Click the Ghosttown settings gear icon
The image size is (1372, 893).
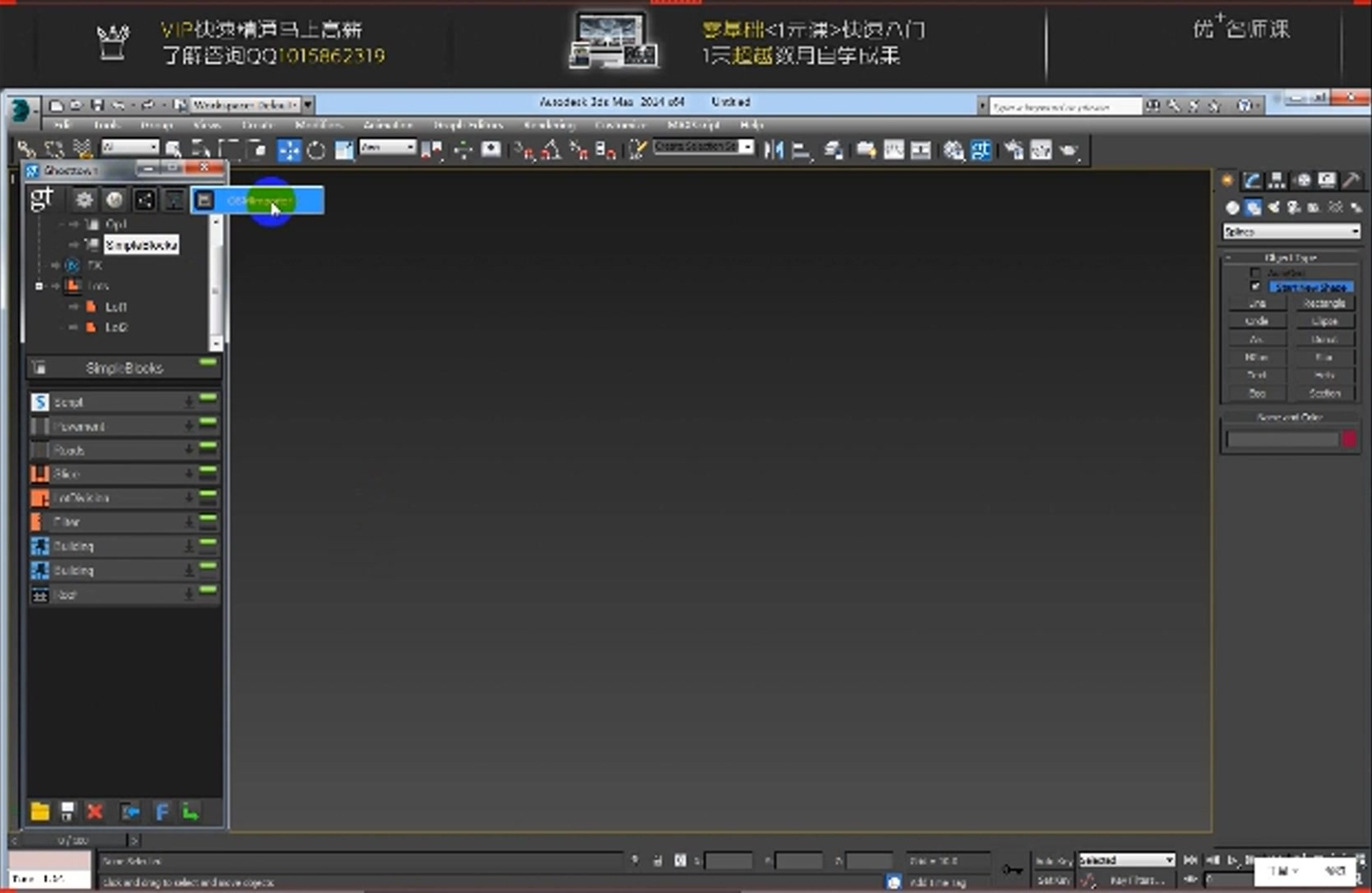(x=83, y=199)
